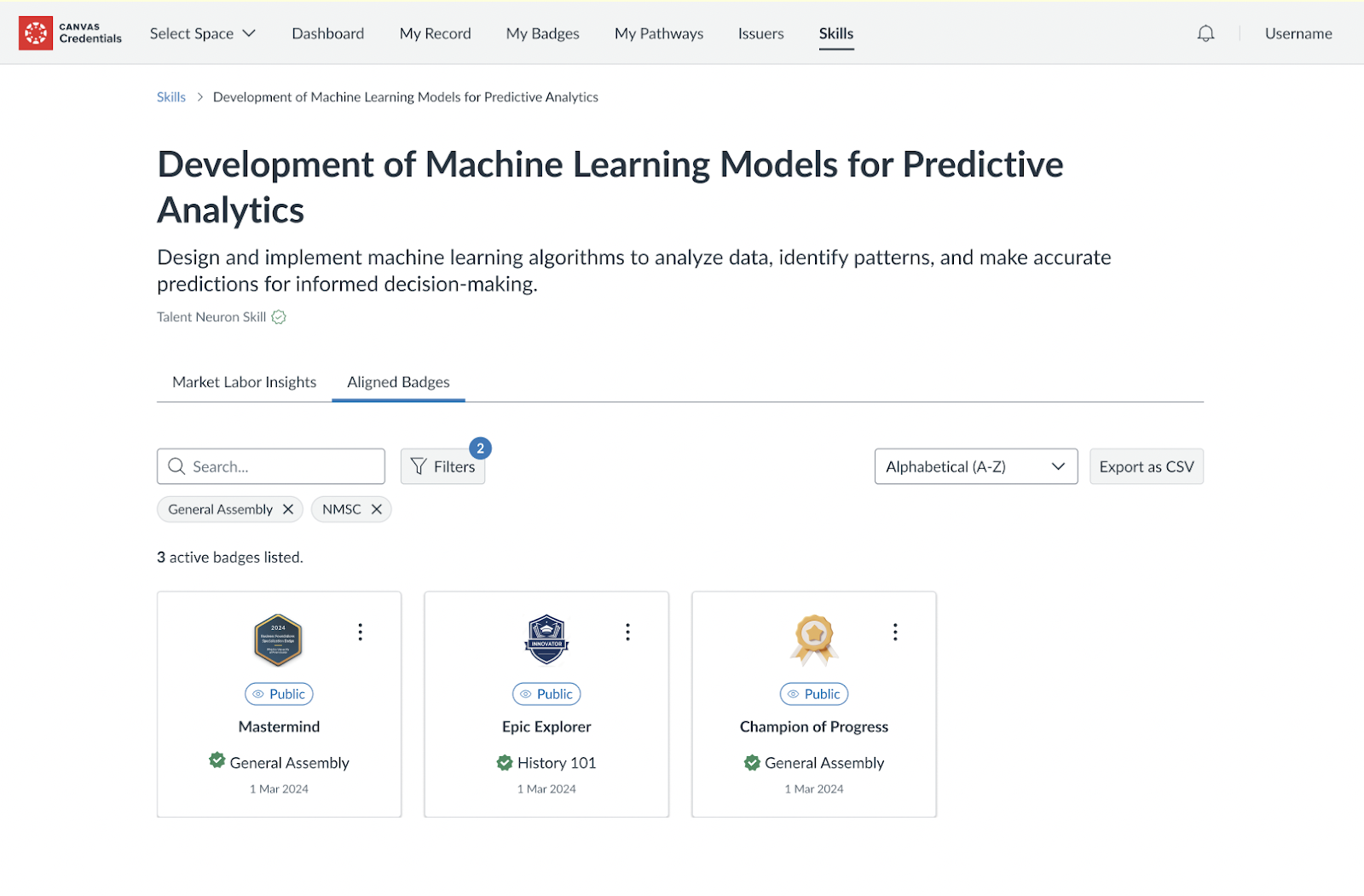Image resolution: width=1364 pixels, height=896 pixels.
Task: Click the Epic Explorer shield badge image
Action: pyautogui.click(x=546, y=639)
